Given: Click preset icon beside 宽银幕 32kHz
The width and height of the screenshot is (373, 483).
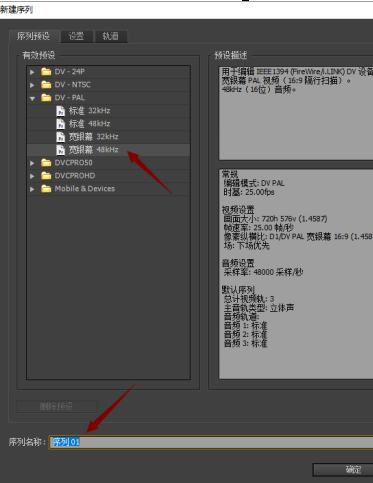Looking at the screenshot, I should tap(60, 137).
